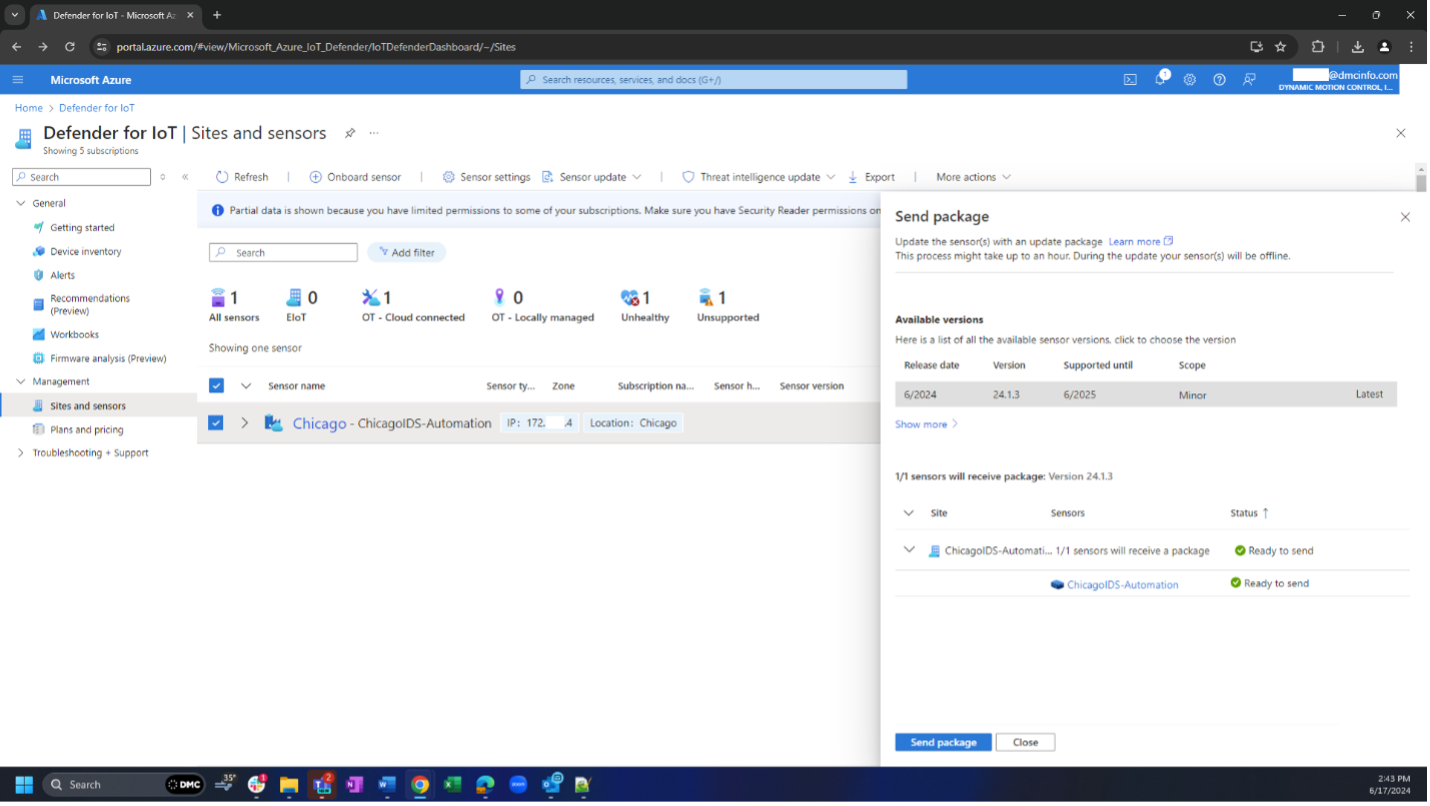Open Microsoft Teams from the taskbar

click(322, 784)
